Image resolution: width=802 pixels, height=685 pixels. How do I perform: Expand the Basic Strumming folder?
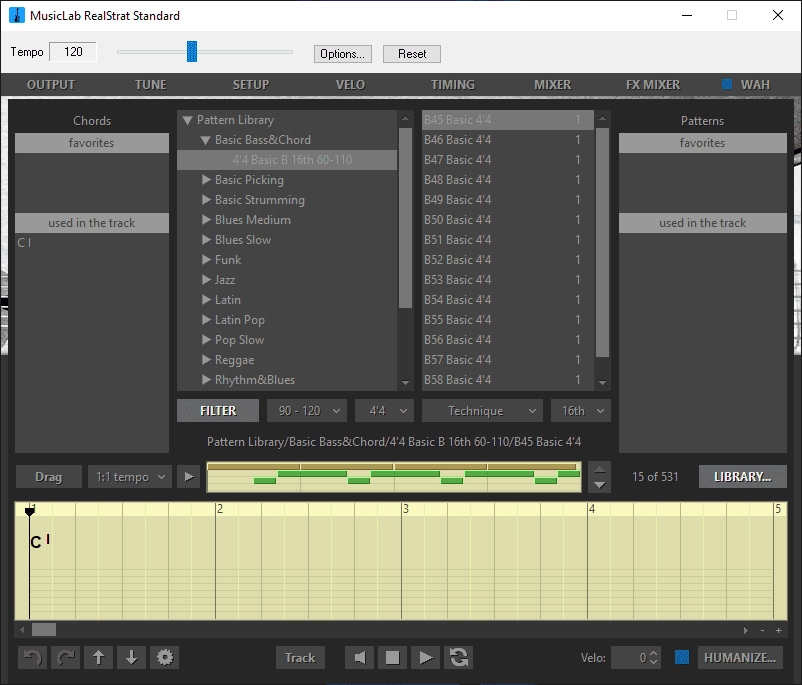tap(206, 200)
